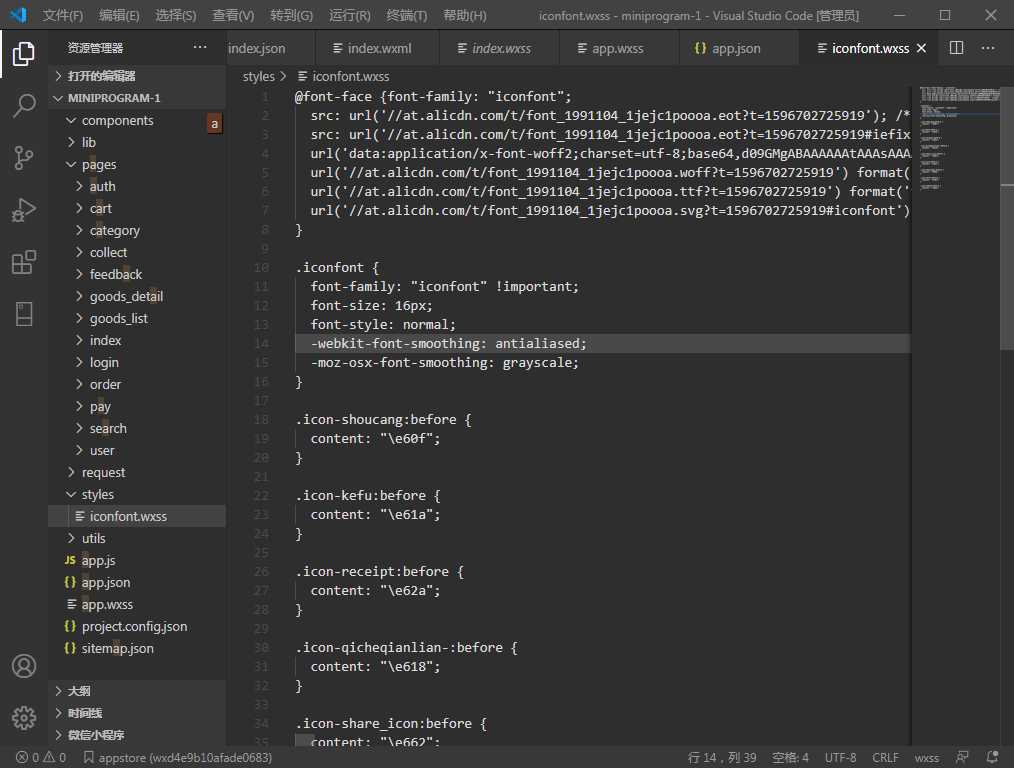Open the 转到(G) menu
The image size is (1014, 768).
coord(292,15)
